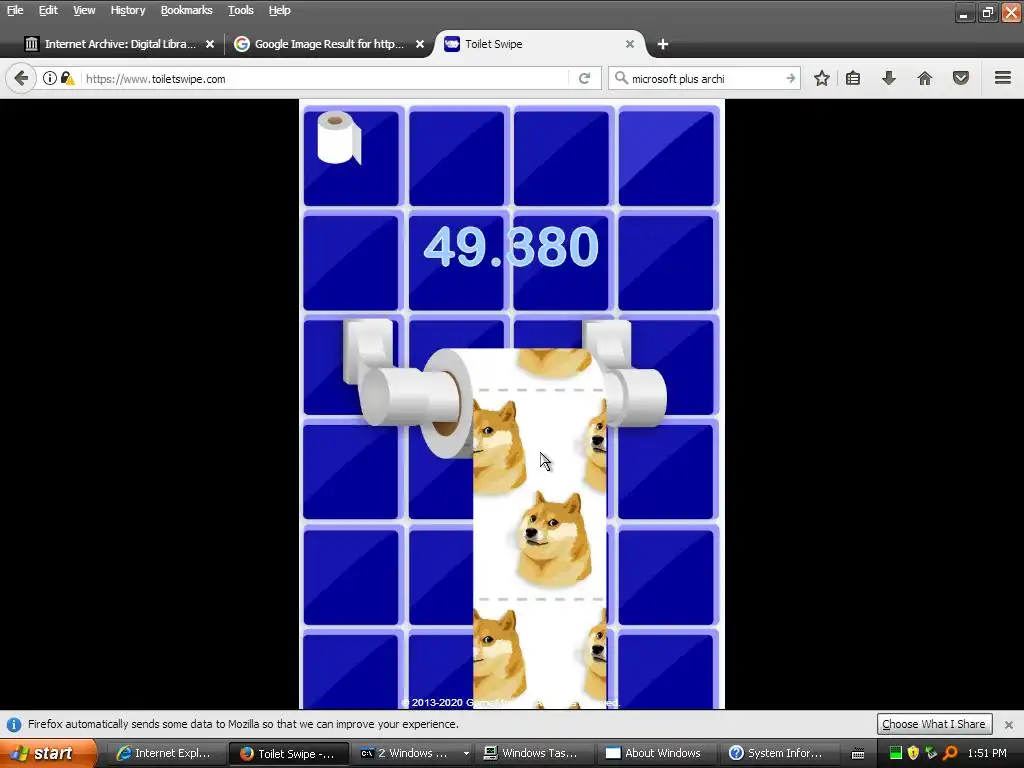Click the network connection tray icon

click(x=931, y=753)
